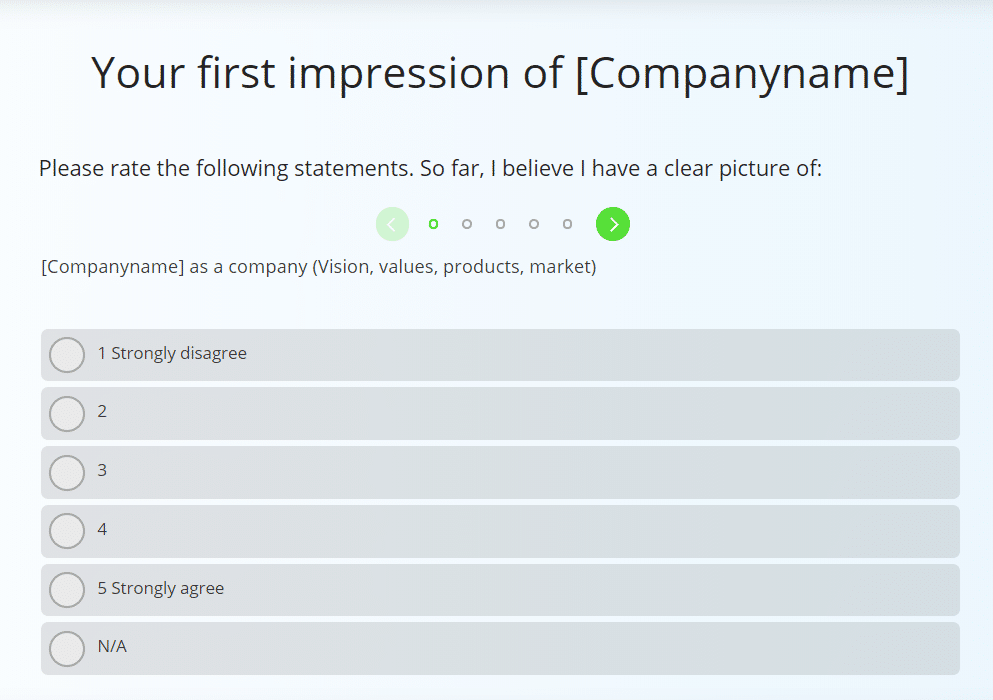The width and height of the screenshot is (993, 700).
Task: Click the statement about [Companyname] as a company
Action: point(316,266)
